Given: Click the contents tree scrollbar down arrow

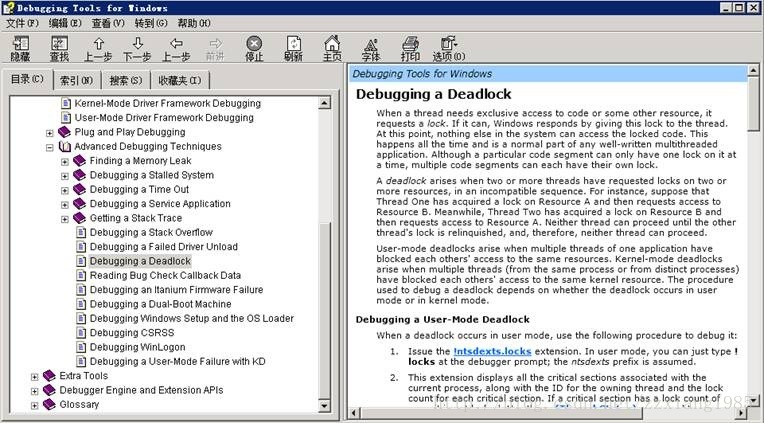Looking at the screenshot, I should pos(325,405).
